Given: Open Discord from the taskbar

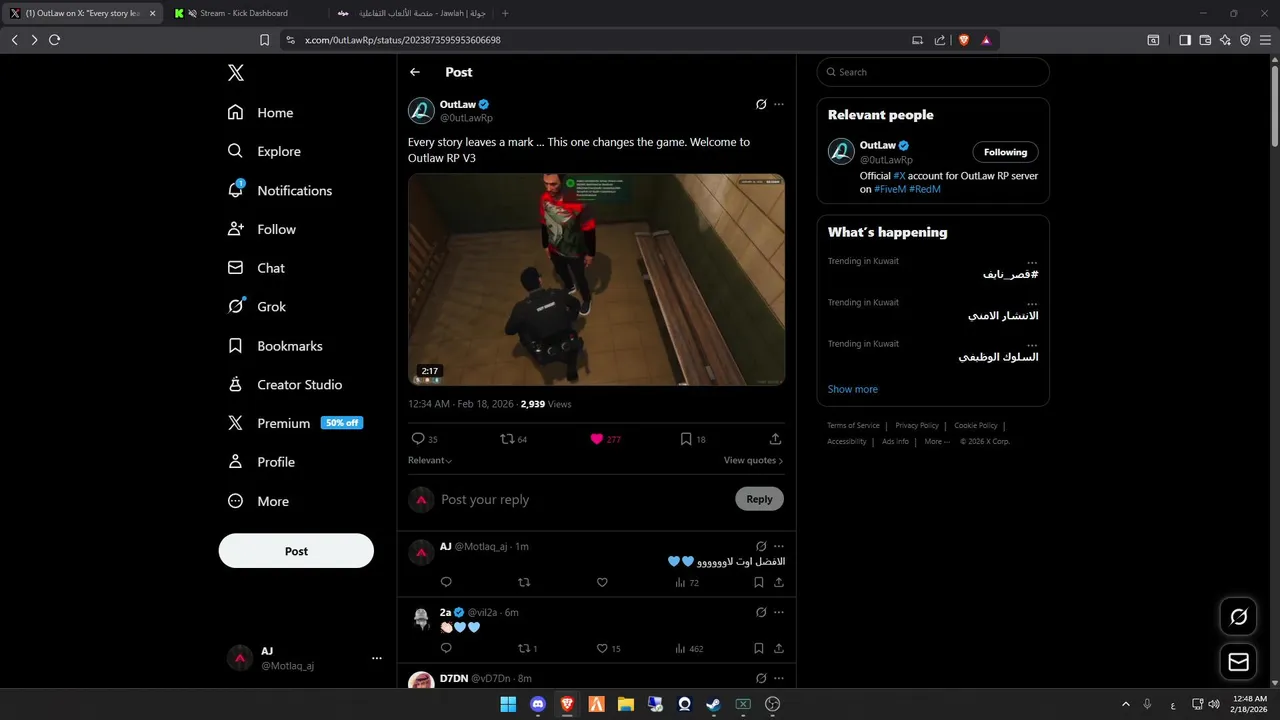Looking at the screenshot, I should (538, 704).
